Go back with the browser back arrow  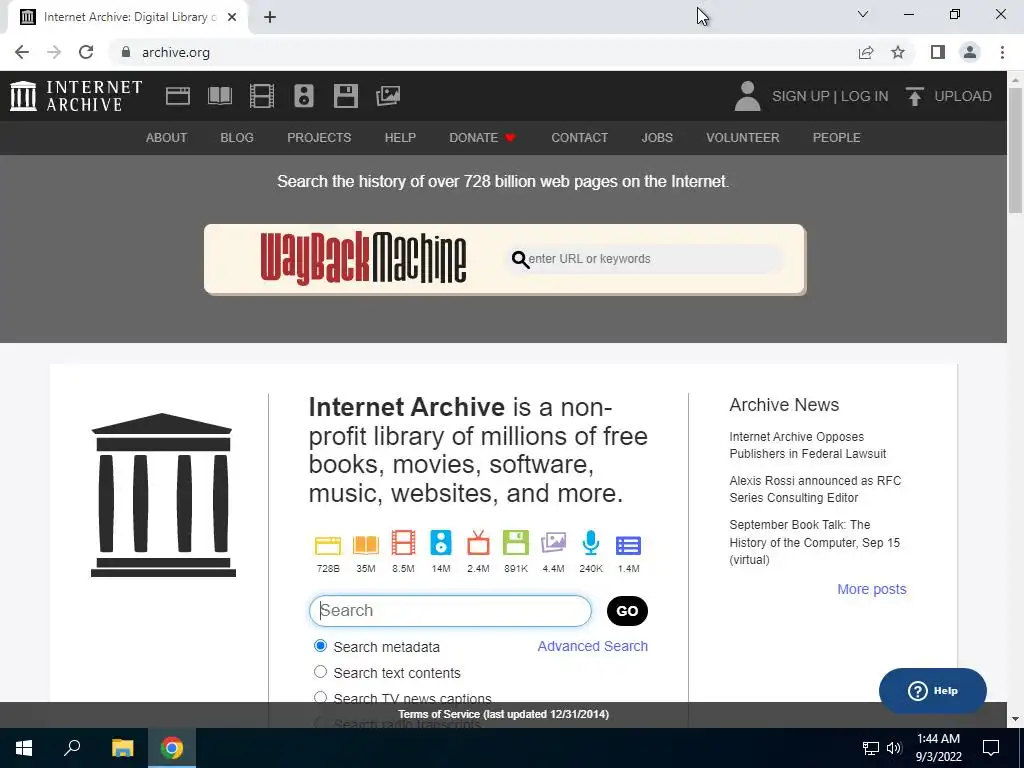[22, 52]
